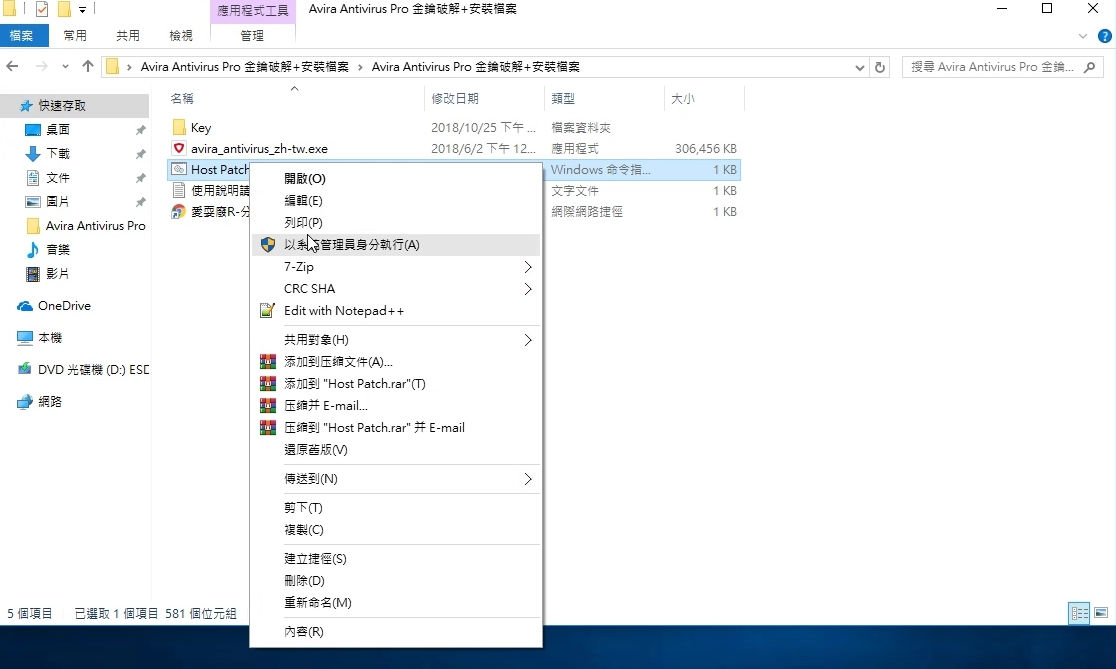The height and width of the screenshot is (669, 1116).
Task: Click the admin shield icon in context menu
Action: [x=267, y=245]
